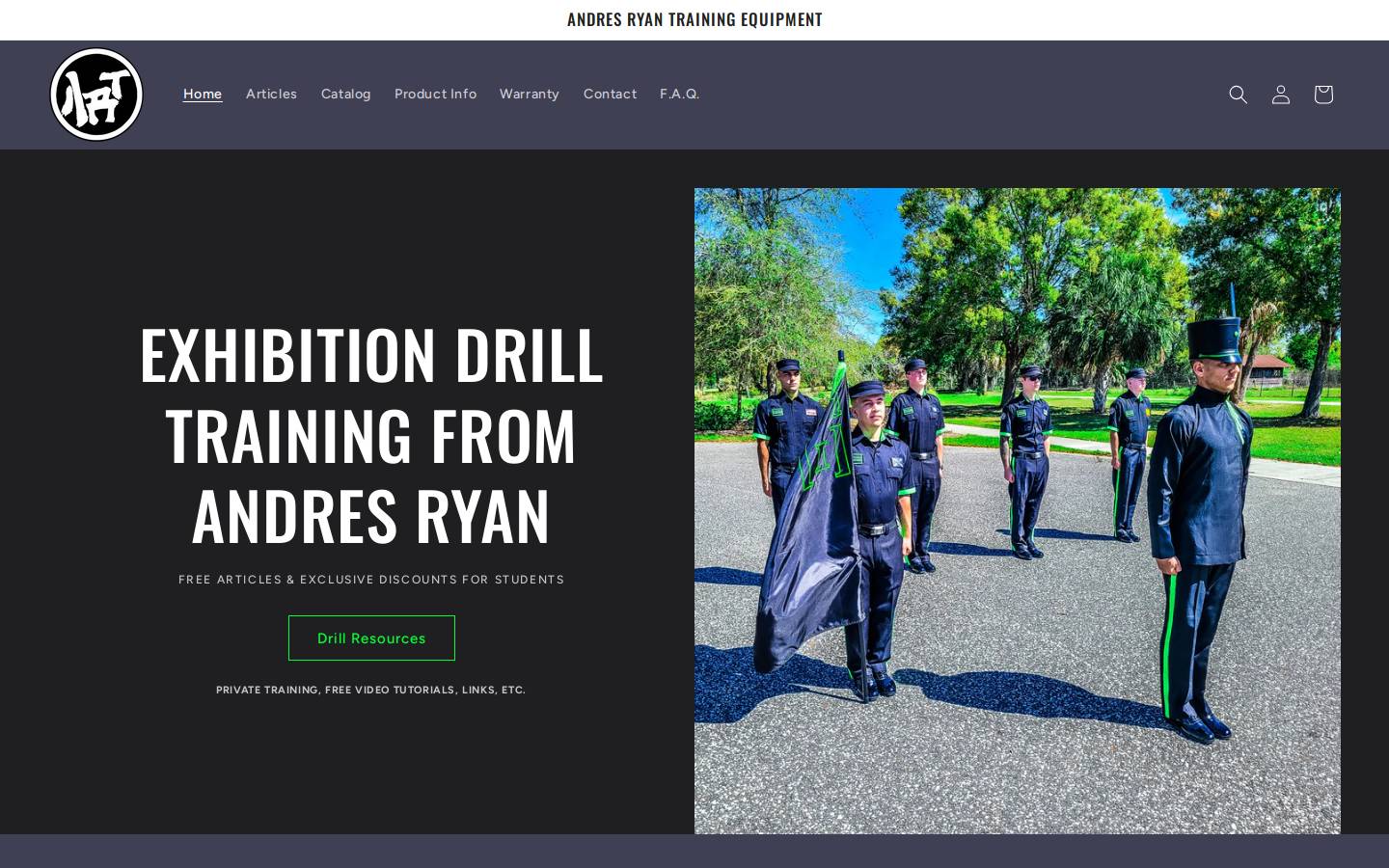Click the drill team hero photo
This screenshot has width=1389, height=868.
pyautogui.click(x=1018, y=511)
